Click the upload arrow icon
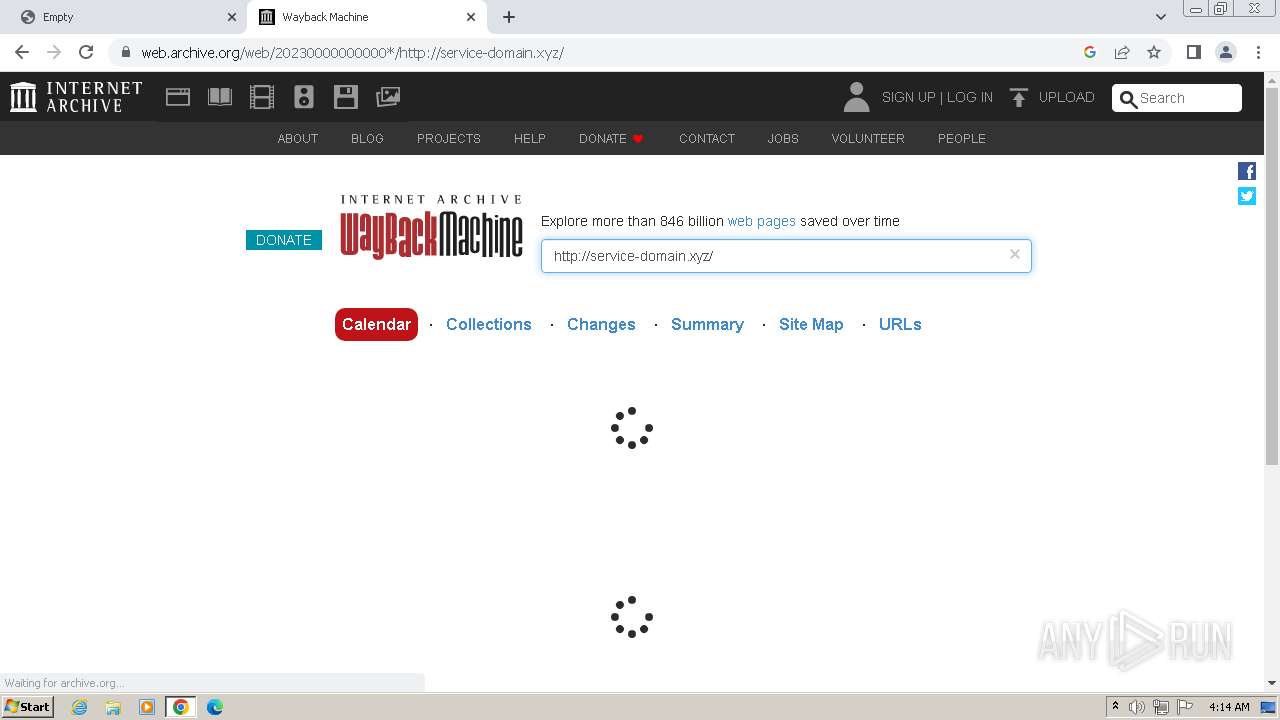 1018,97
